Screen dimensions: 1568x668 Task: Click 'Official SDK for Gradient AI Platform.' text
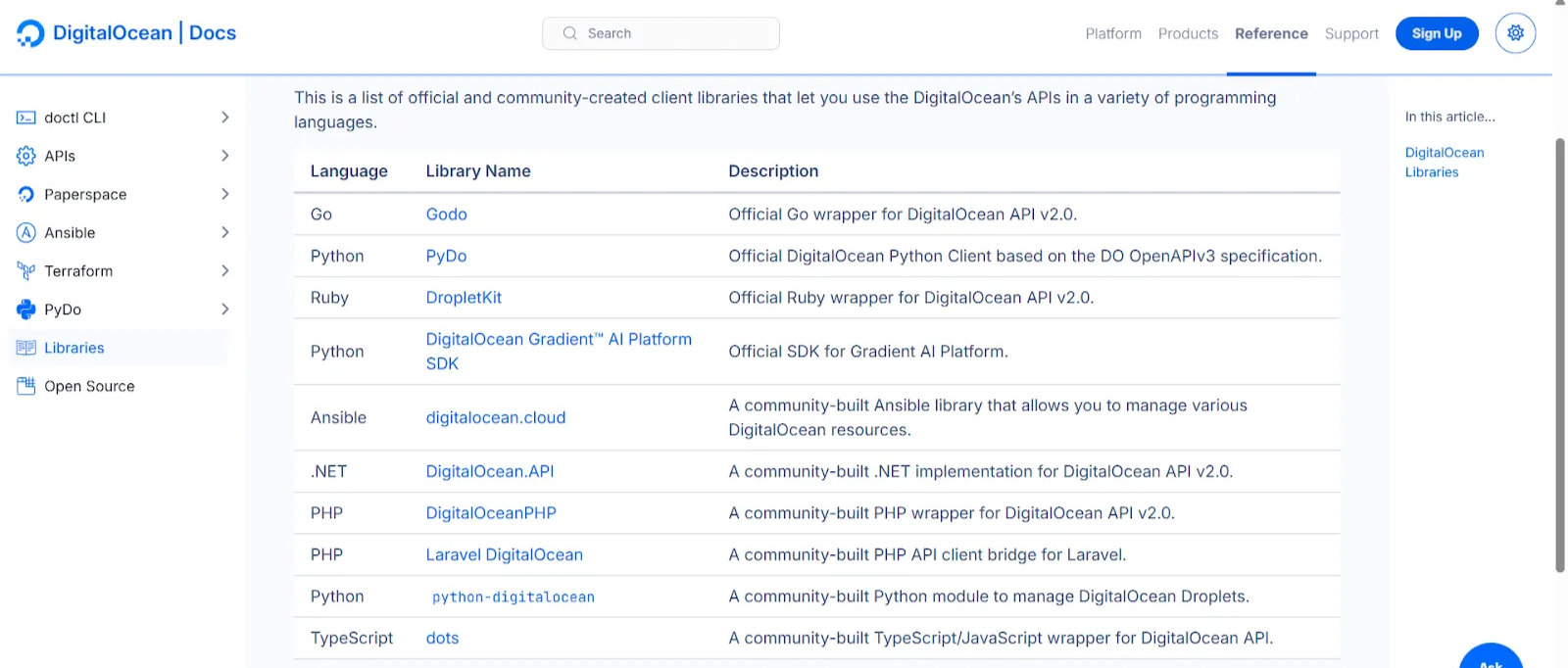pyautogui.click(x=868, y=352)
